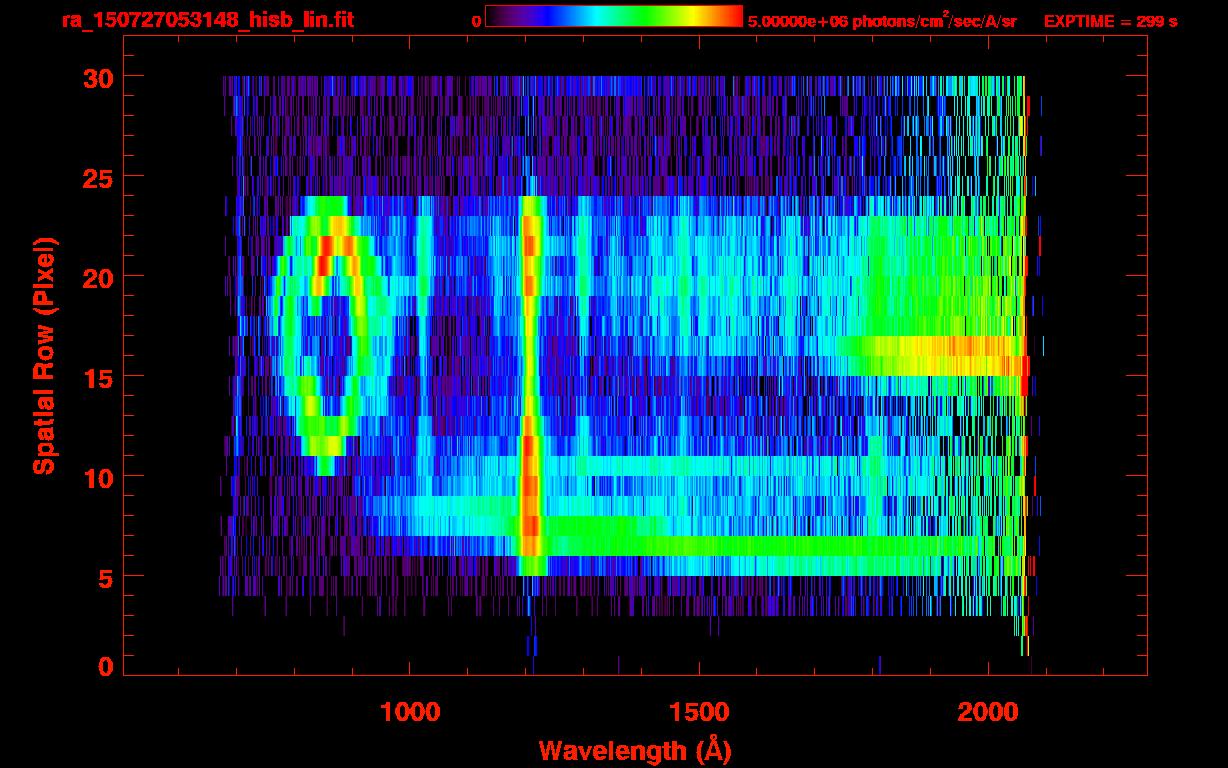This screenshot has width=1228, height=768.
Task: Select the 2000 tick label on wavelength axis
Action: pos(988,712)
